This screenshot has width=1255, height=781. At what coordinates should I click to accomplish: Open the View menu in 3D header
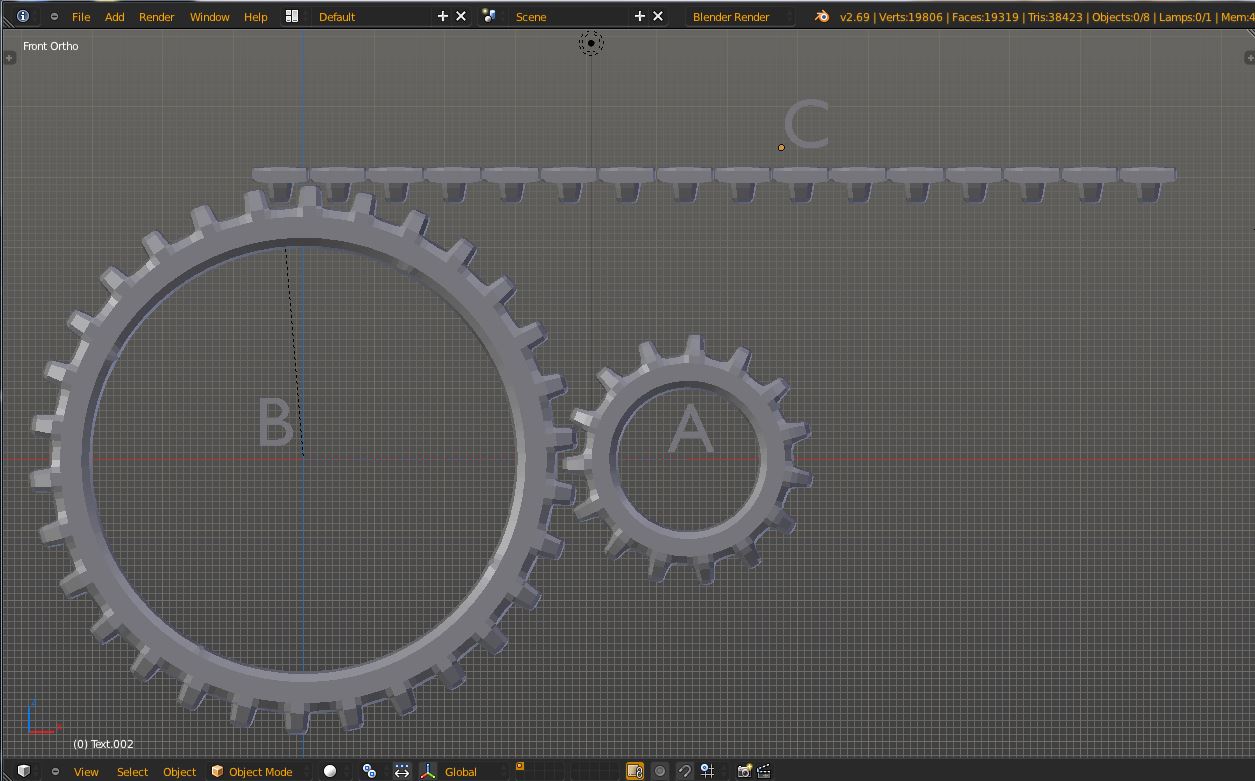(x=87, y=771)
